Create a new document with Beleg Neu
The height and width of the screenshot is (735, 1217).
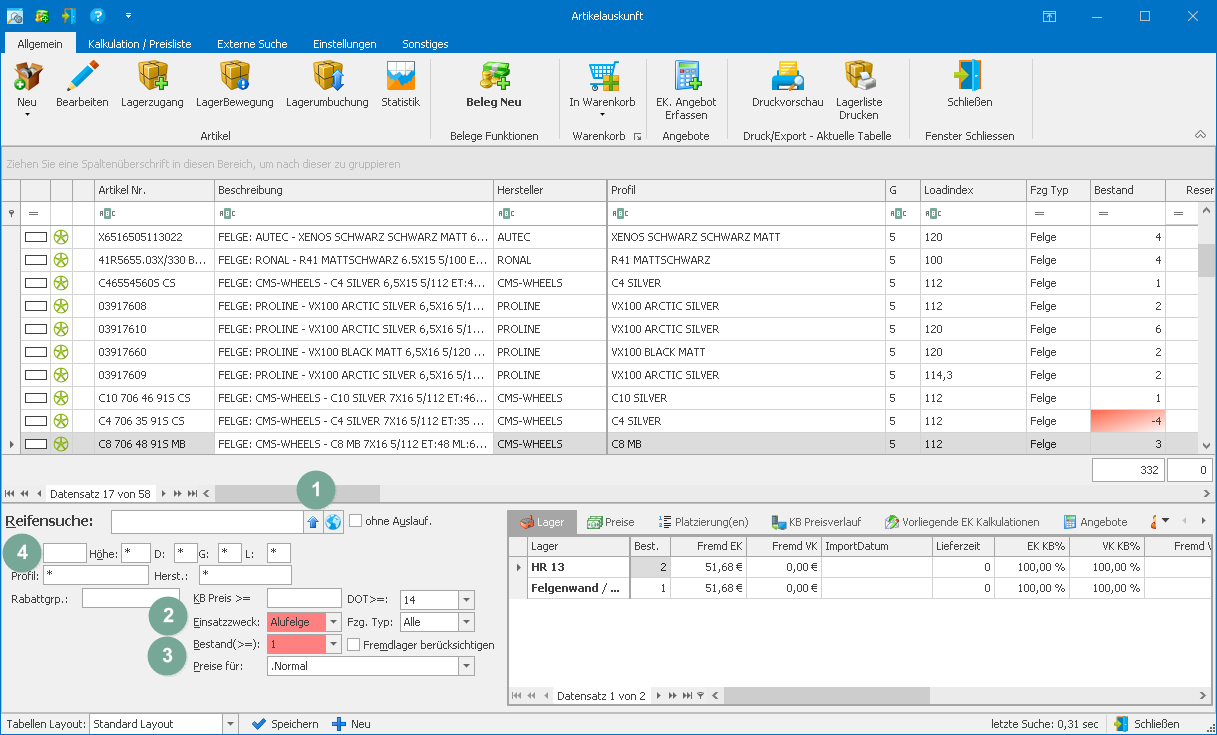click(x=494, y=85)
